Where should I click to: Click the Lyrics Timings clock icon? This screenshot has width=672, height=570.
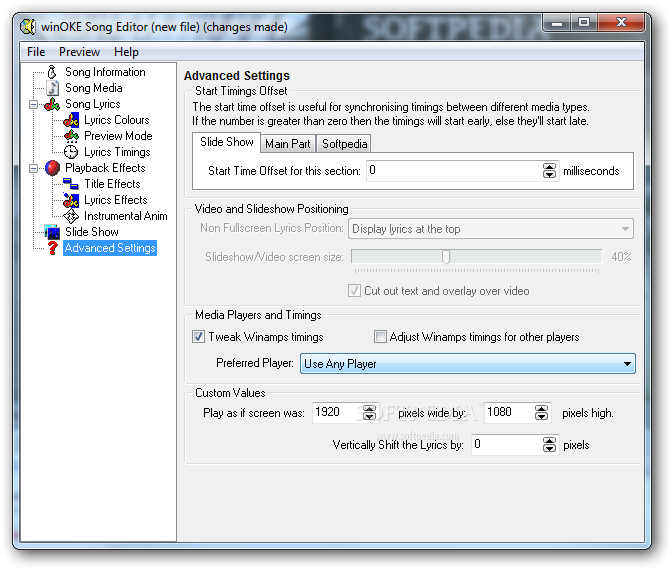(x=71, y=152)
